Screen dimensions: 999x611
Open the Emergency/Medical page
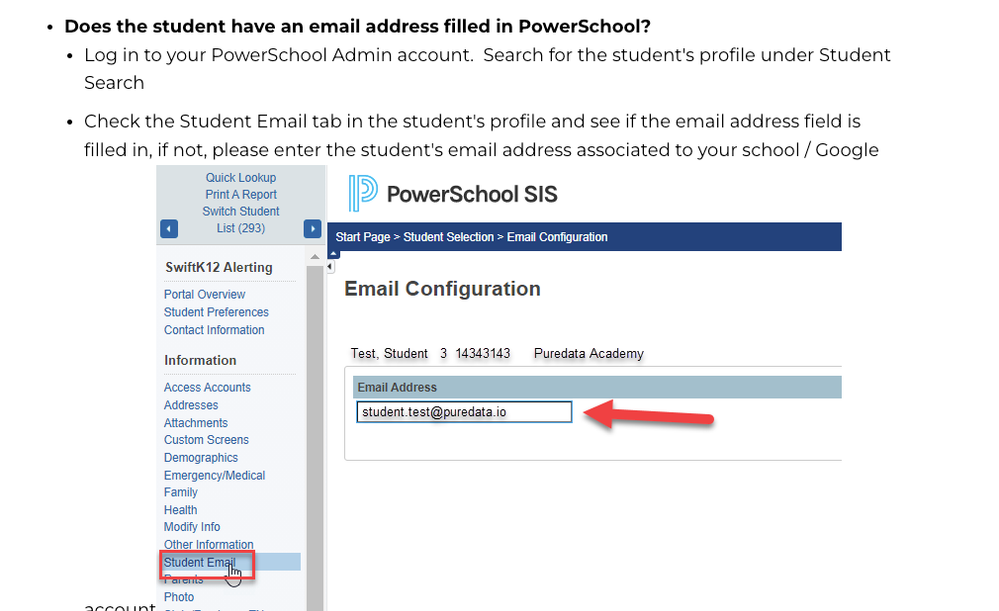coord(214,475)
